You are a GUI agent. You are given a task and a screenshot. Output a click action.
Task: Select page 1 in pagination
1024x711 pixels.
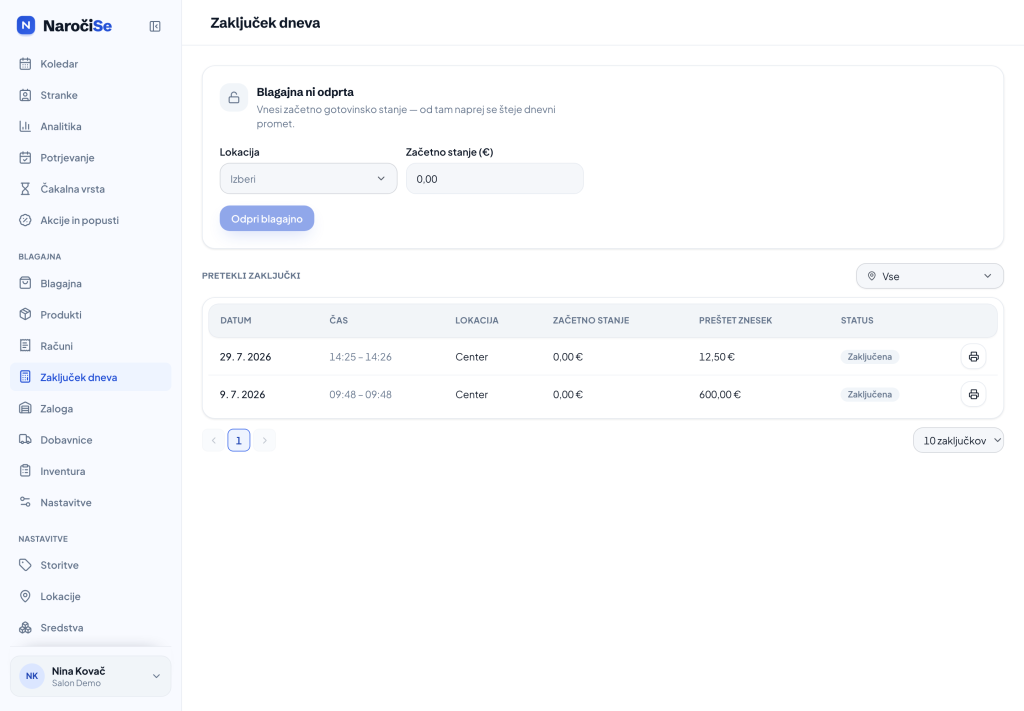point(238,441)
